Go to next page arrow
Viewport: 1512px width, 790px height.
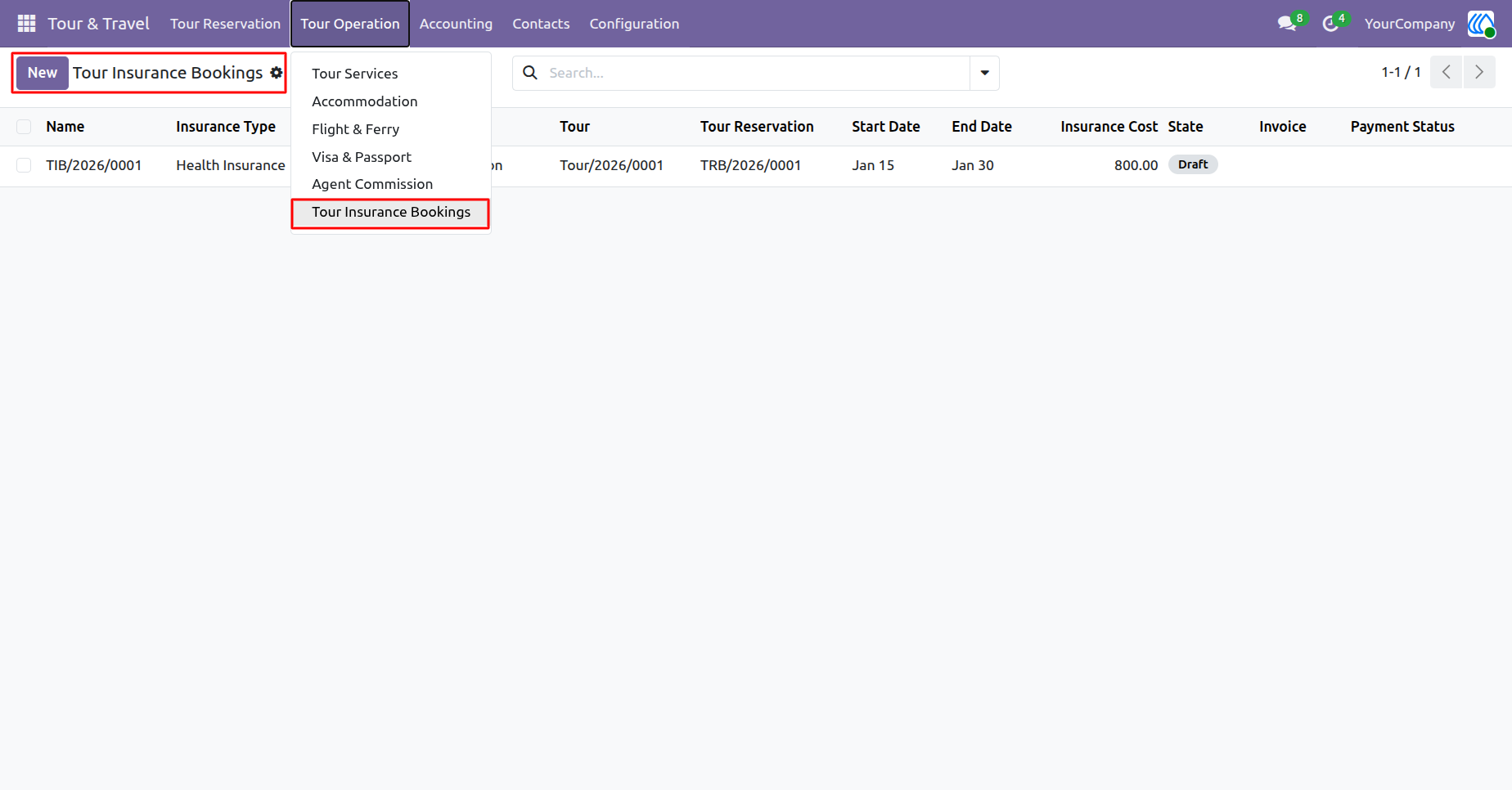1479,72
